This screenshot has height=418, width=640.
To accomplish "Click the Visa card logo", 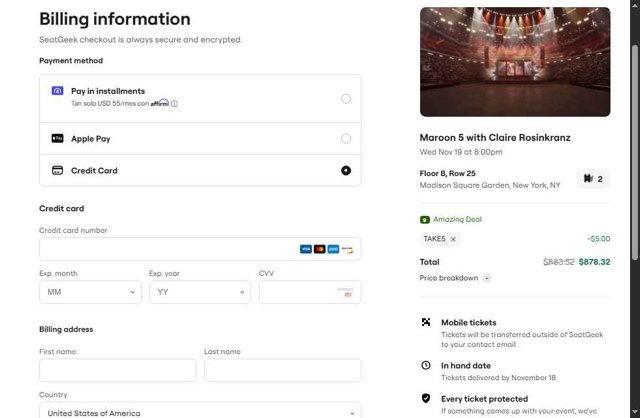I will [x=306, y=249].
